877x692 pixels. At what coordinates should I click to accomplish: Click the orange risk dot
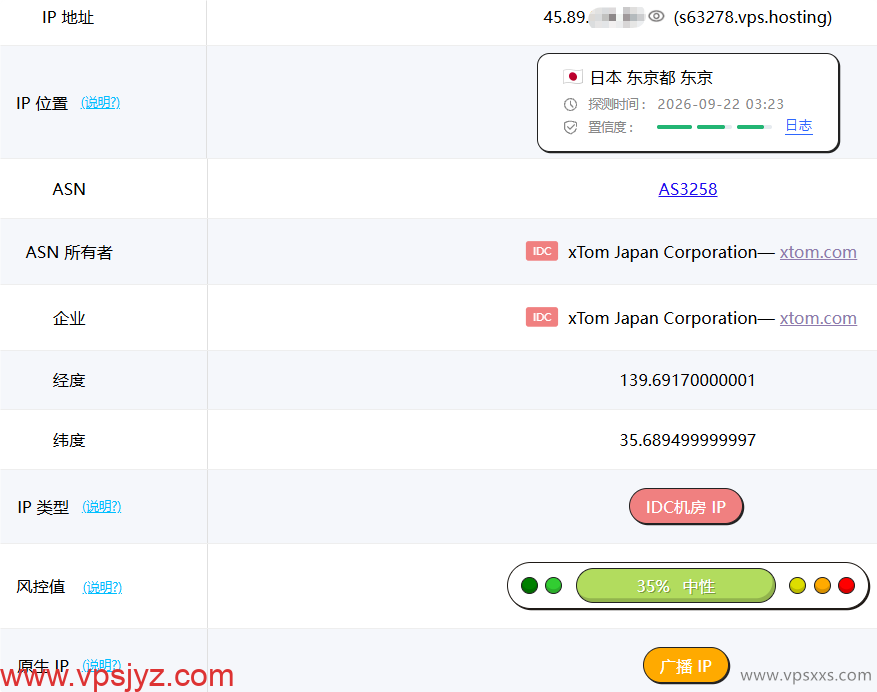pos(822,586)
